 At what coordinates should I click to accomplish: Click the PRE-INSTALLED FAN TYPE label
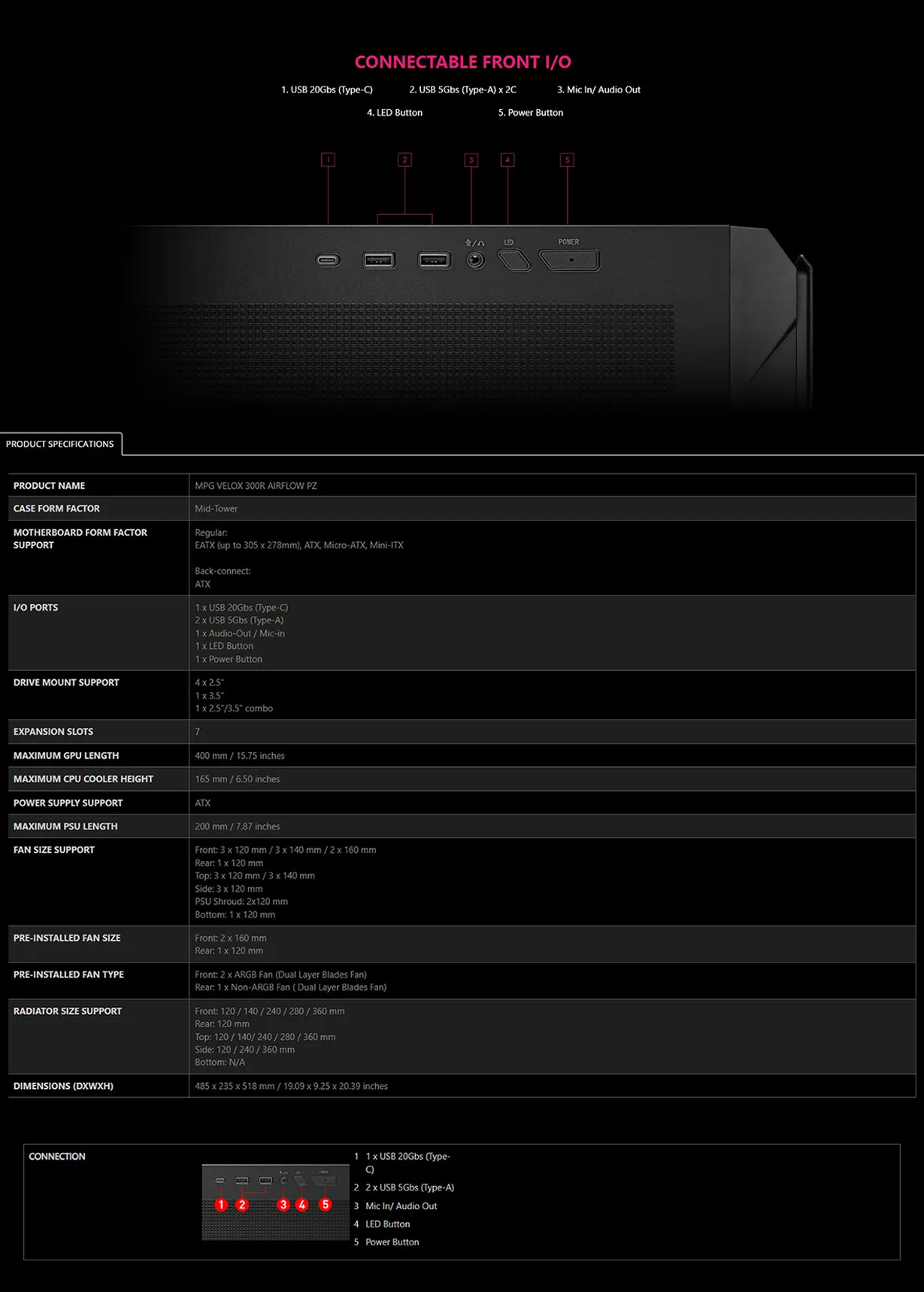click(x=68, y=975)
